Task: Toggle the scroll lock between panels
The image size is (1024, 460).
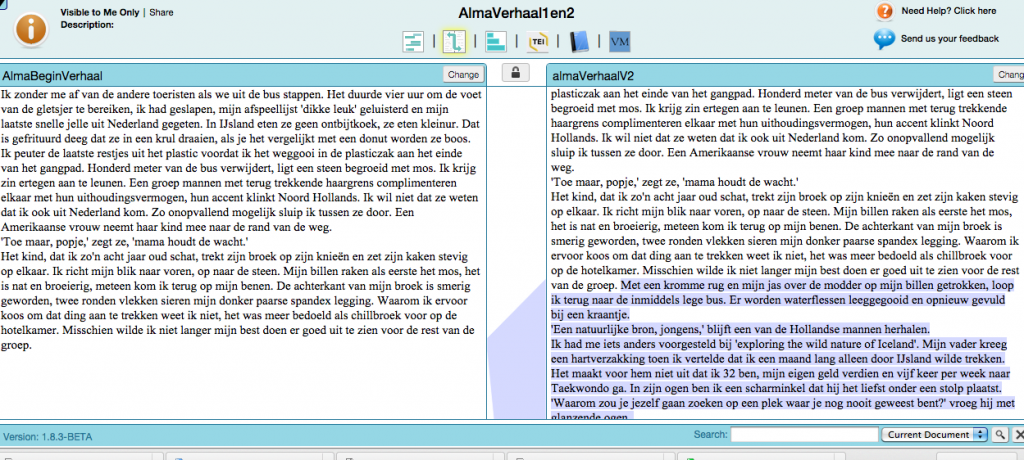Action: pyautogui.click(x=515, y=73)
